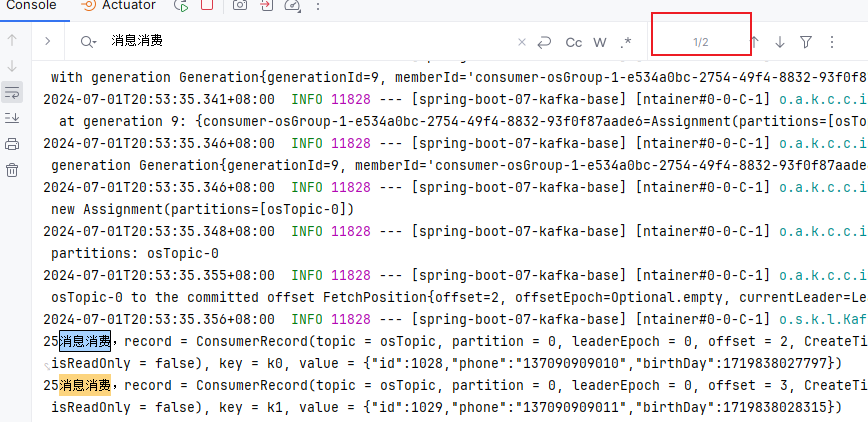Go to next search occurrence
Viewport: 868px width, 422px height.
[780, 42]
